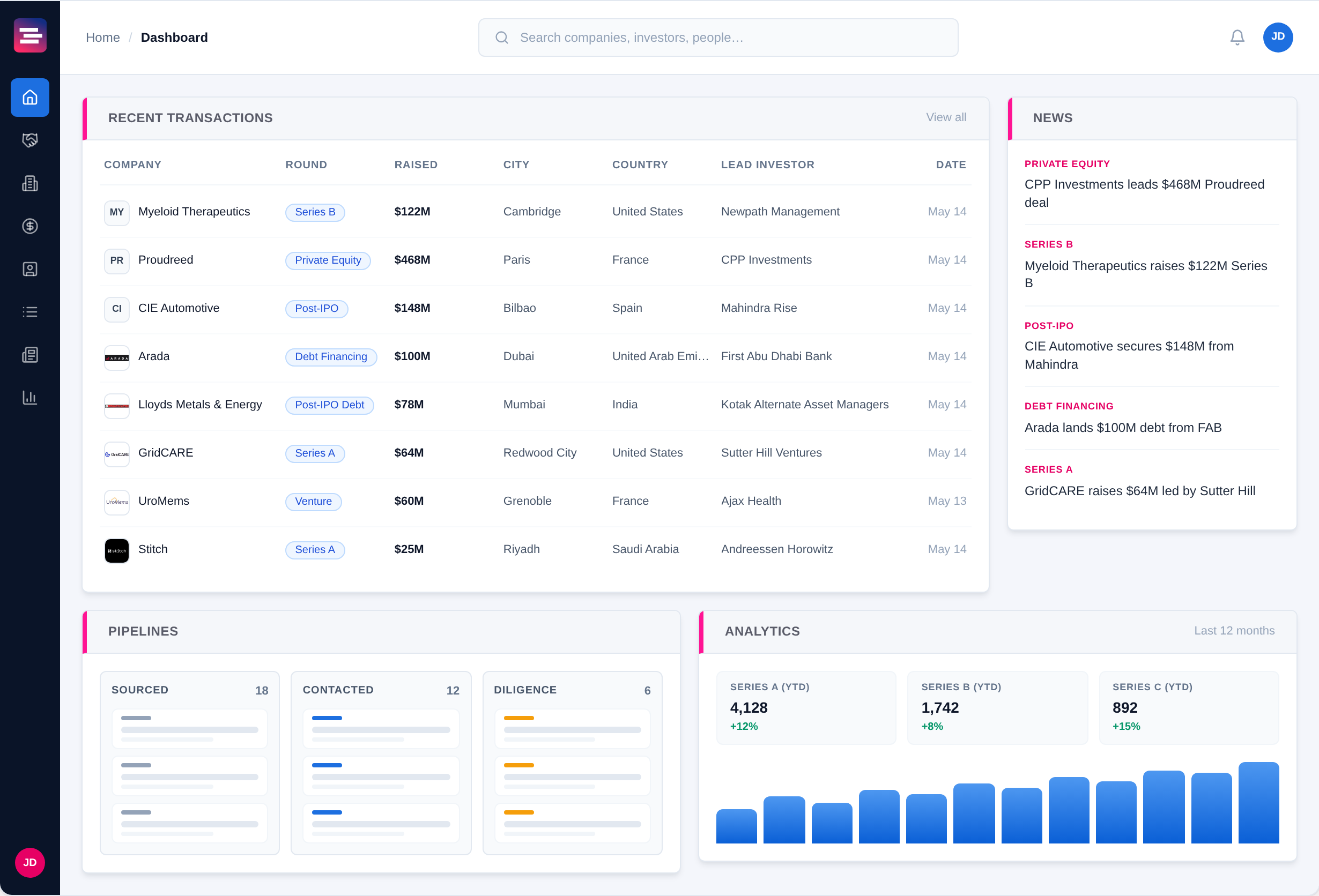Click the Lloyds Metals & Energy logo

pos(117,406)
